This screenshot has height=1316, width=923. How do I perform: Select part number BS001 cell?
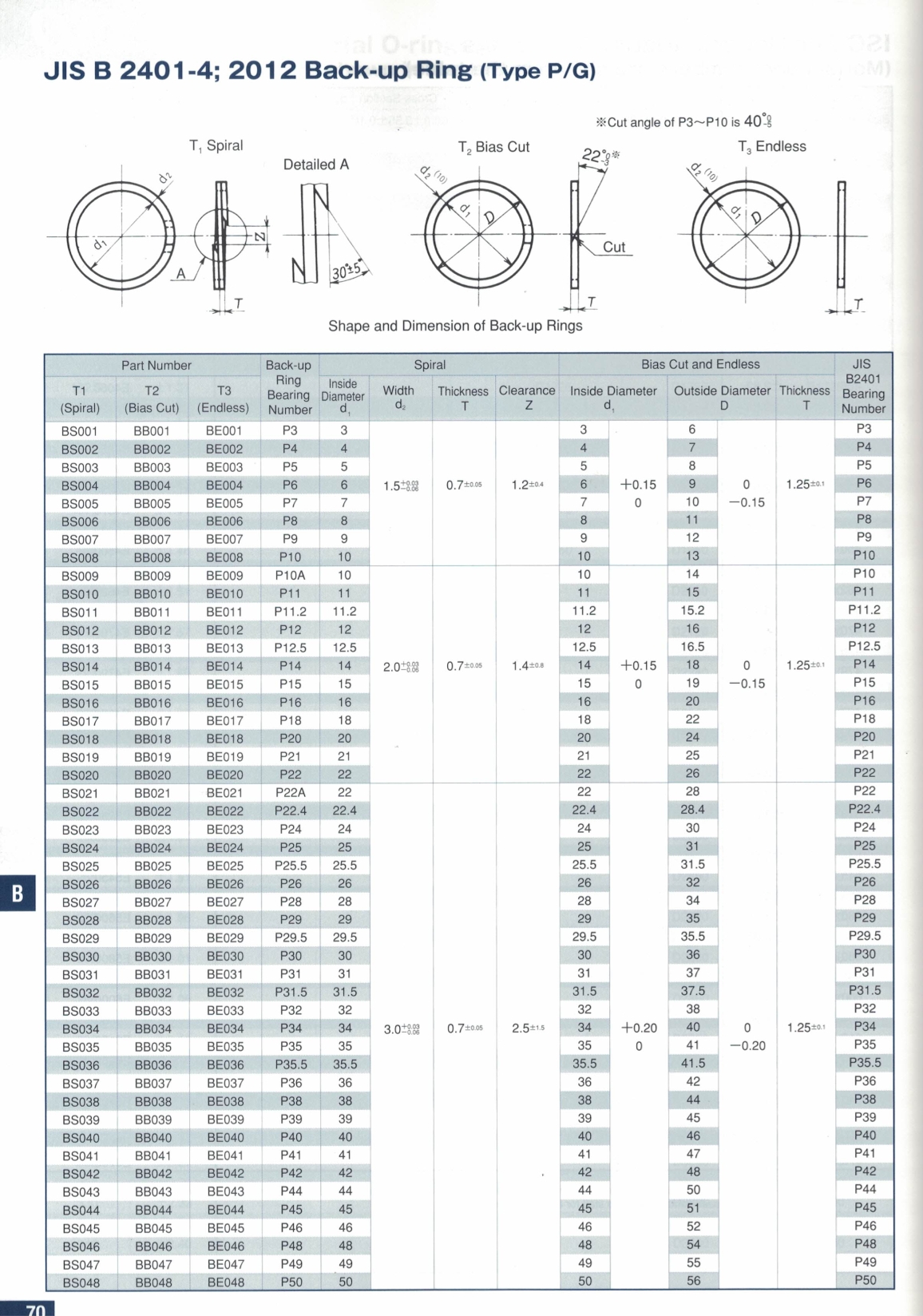pos(80,430)
